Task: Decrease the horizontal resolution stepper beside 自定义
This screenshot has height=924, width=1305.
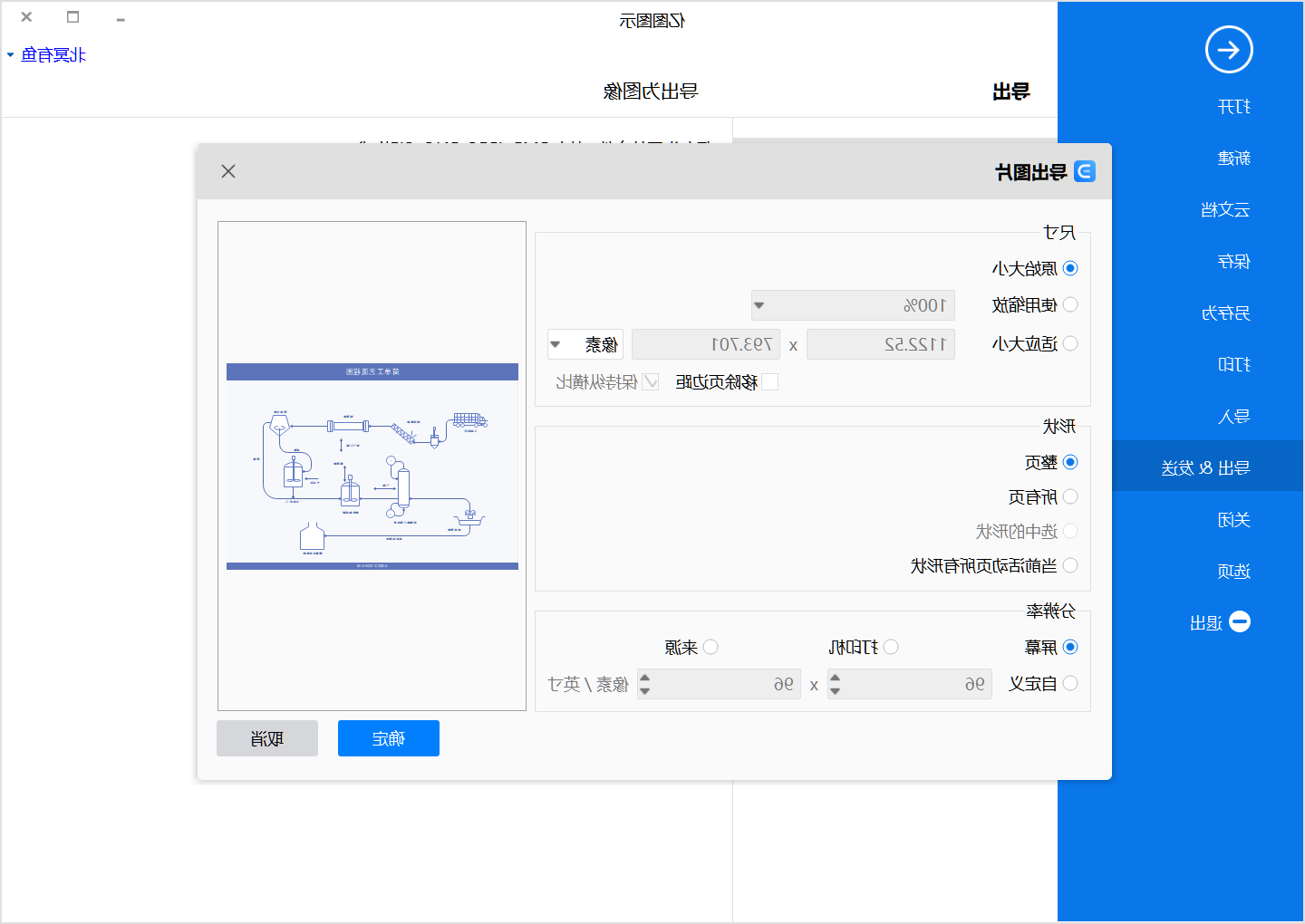Action: [836, 690]
